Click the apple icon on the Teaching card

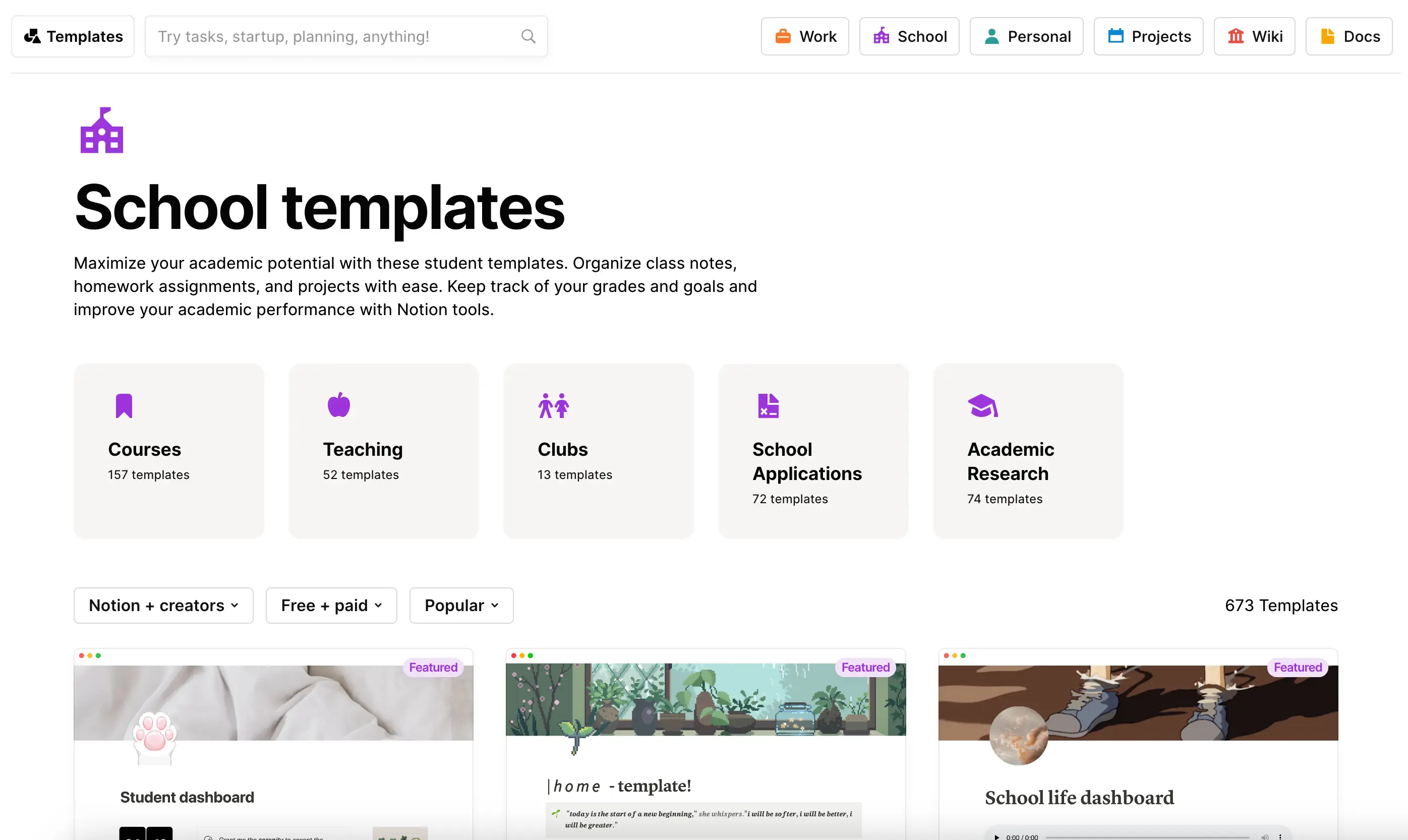[x=338, y=405]
